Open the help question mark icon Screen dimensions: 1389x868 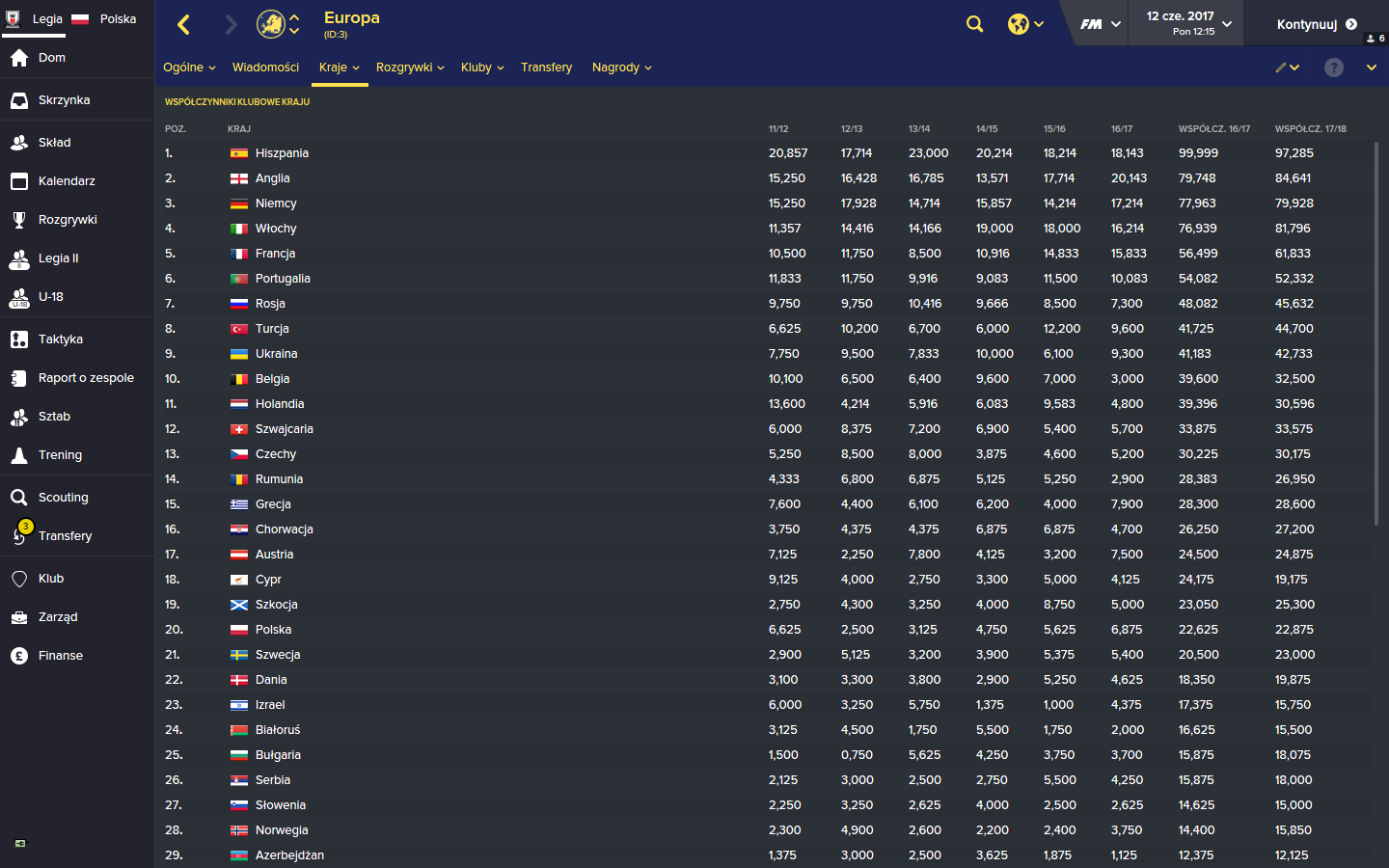tap(1334, 68)
